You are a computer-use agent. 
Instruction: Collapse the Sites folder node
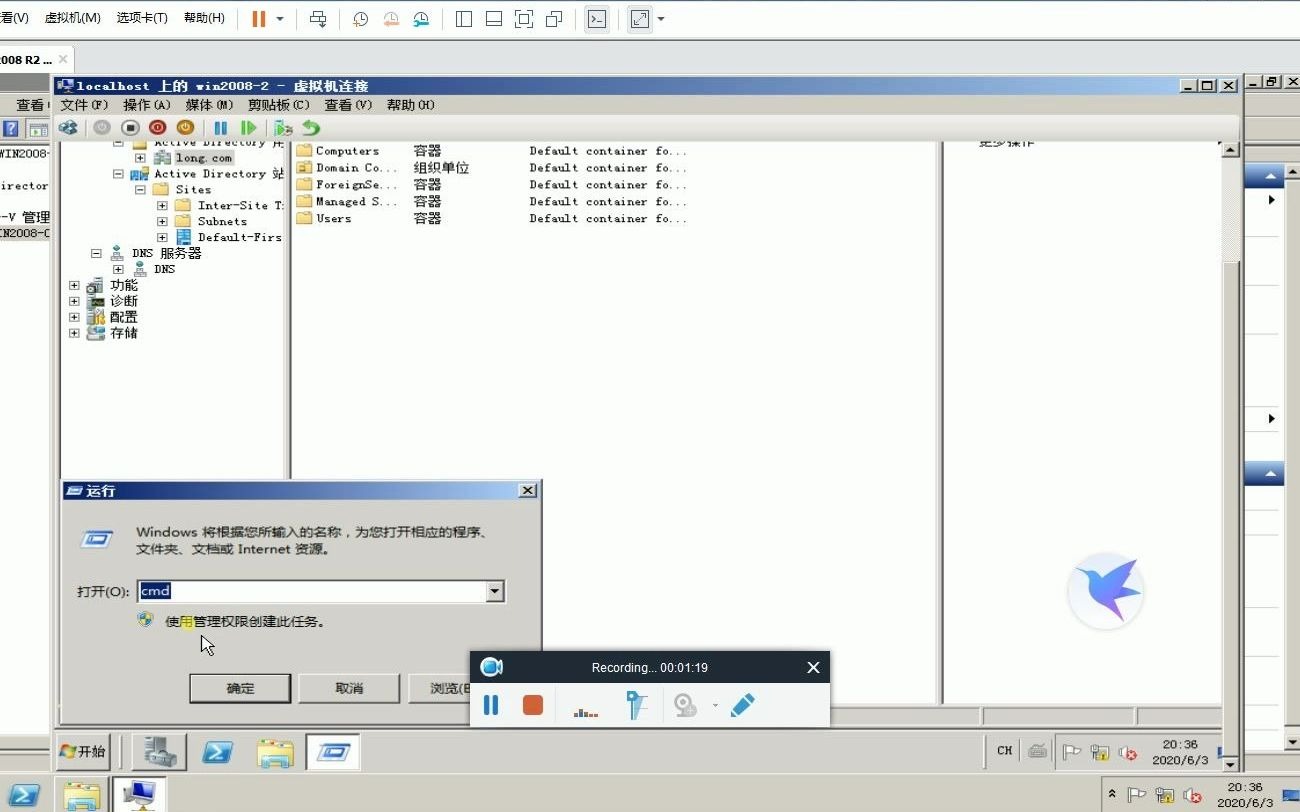(x=140, y=190)
